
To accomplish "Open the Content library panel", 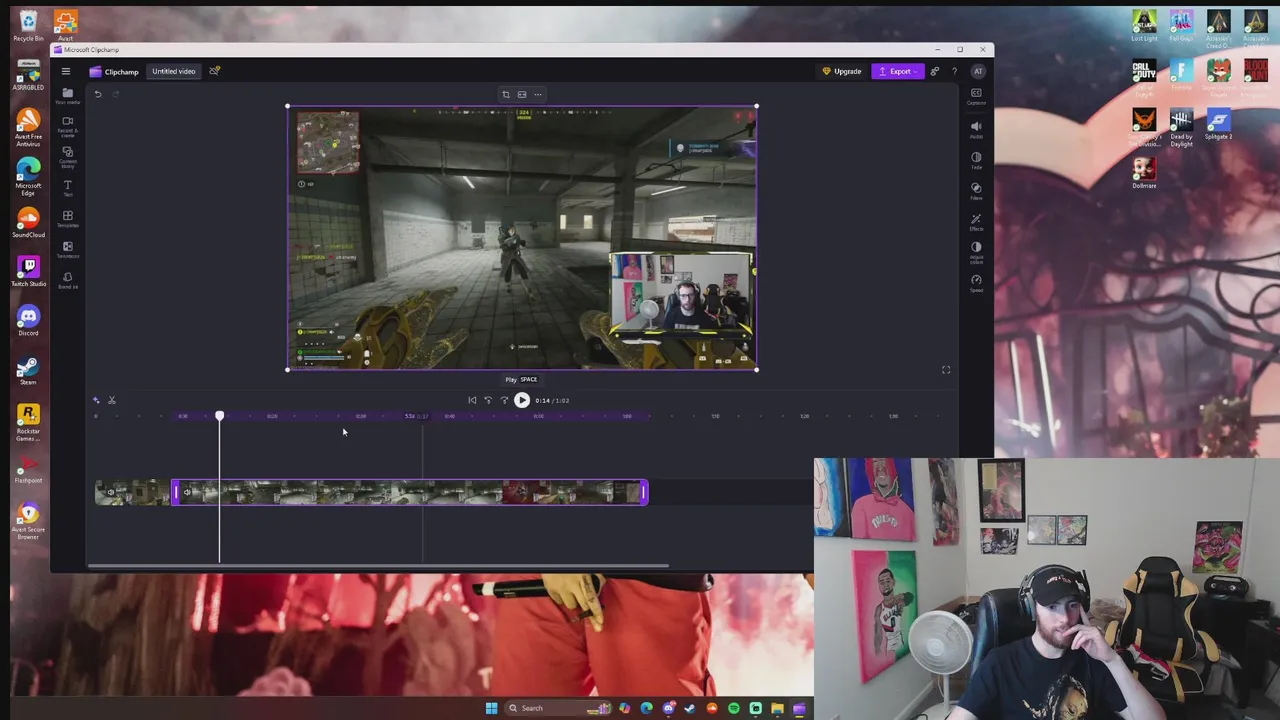I will coord(68,156).
